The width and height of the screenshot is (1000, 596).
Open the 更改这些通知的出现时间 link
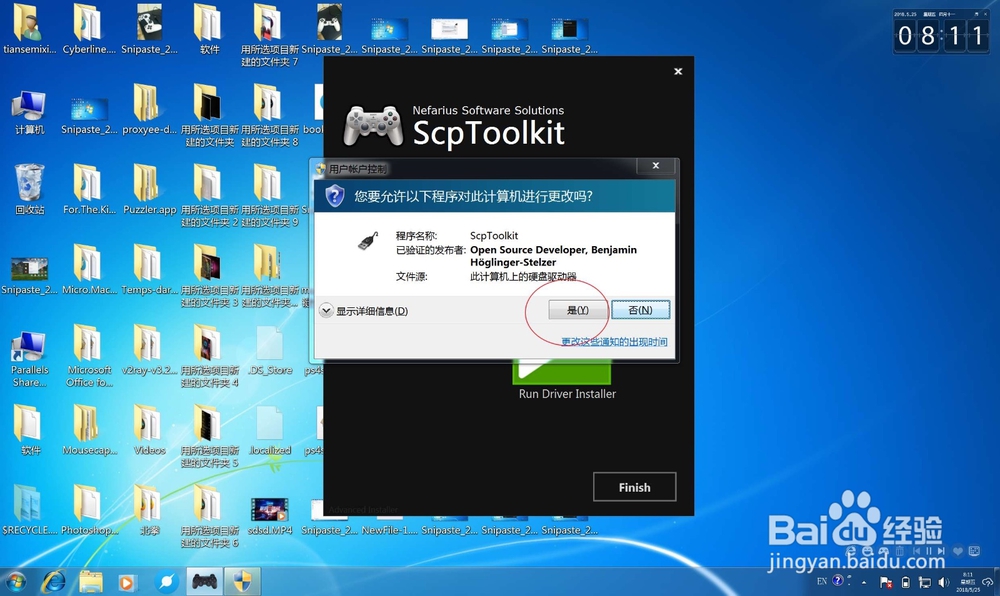coord(614,342)
